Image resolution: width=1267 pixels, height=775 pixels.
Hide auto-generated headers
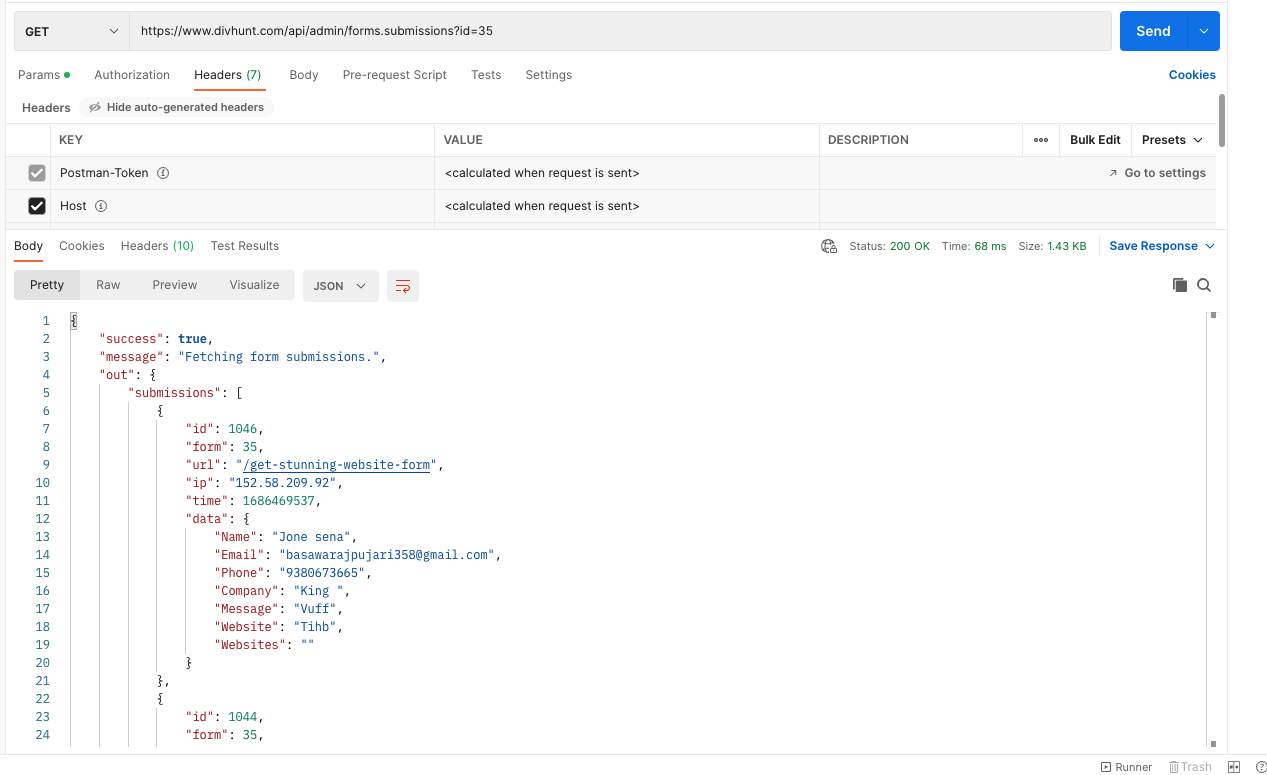click(x=176, y=107)
